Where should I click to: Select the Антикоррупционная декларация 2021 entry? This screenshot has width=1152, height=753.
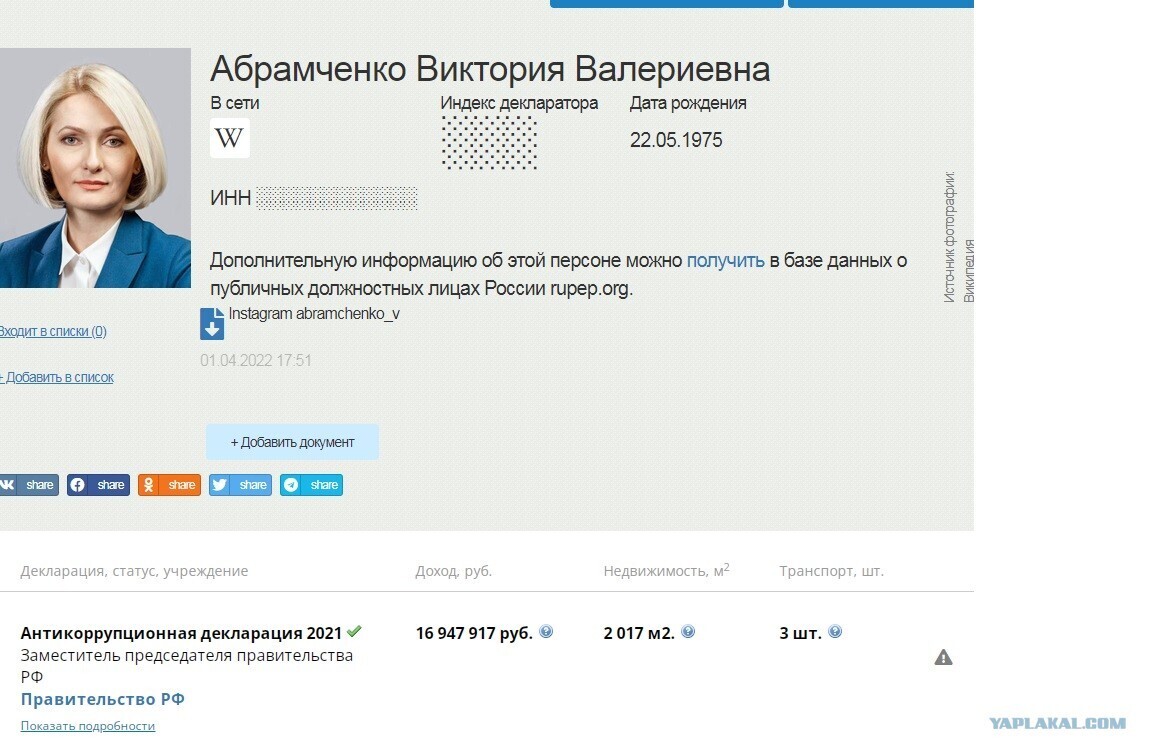click(x=180, y=632)
